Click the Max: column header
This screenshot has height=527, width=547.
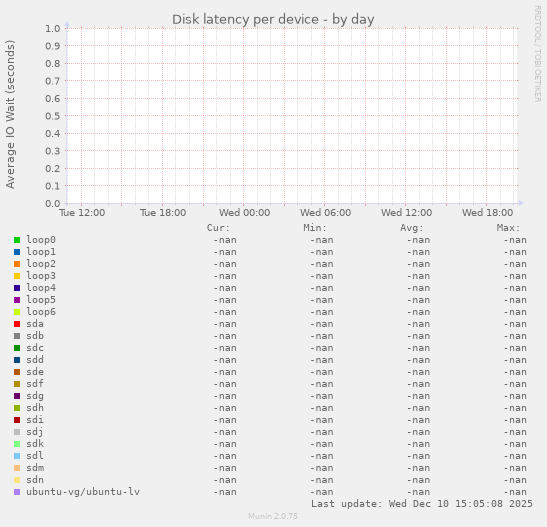pyautogui.click(x=508, y=228)
